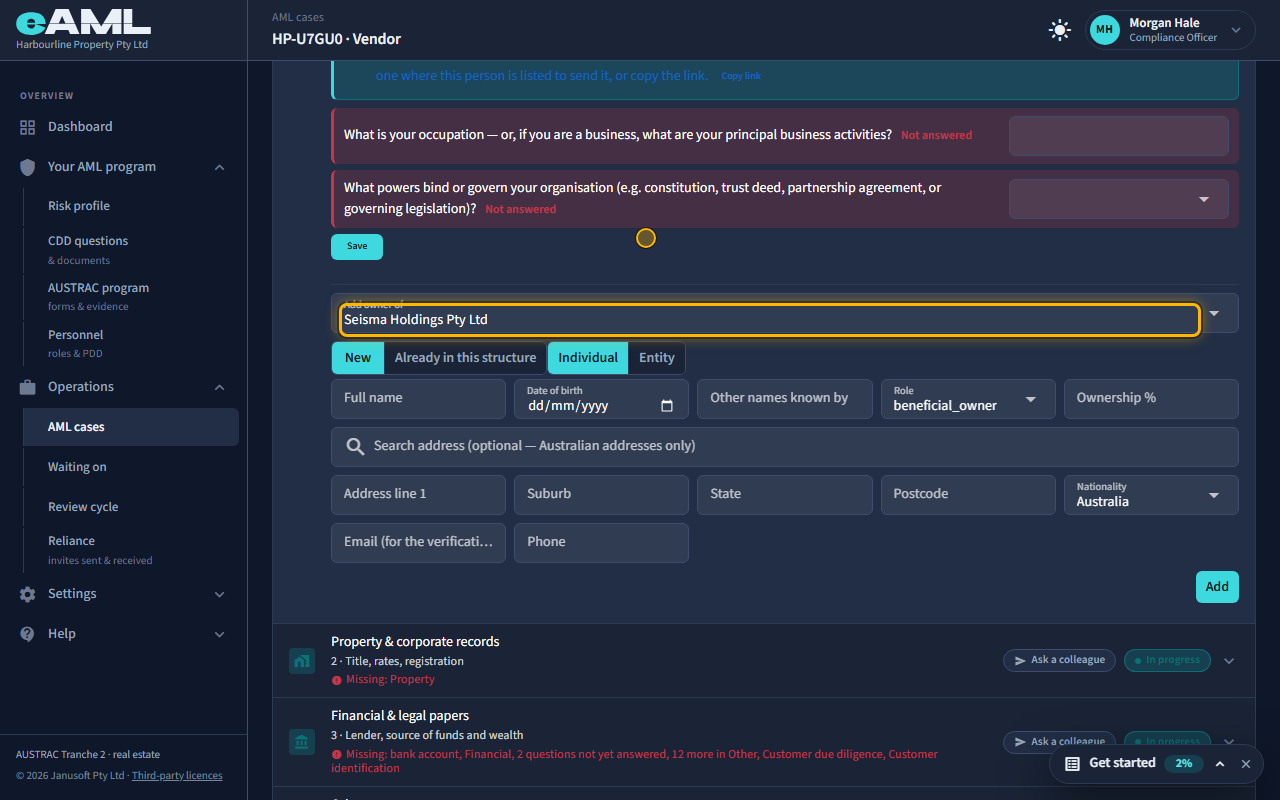Click the Get started 2% progress
This screenshot has width=1280, height=800.
pos(1183,764)
